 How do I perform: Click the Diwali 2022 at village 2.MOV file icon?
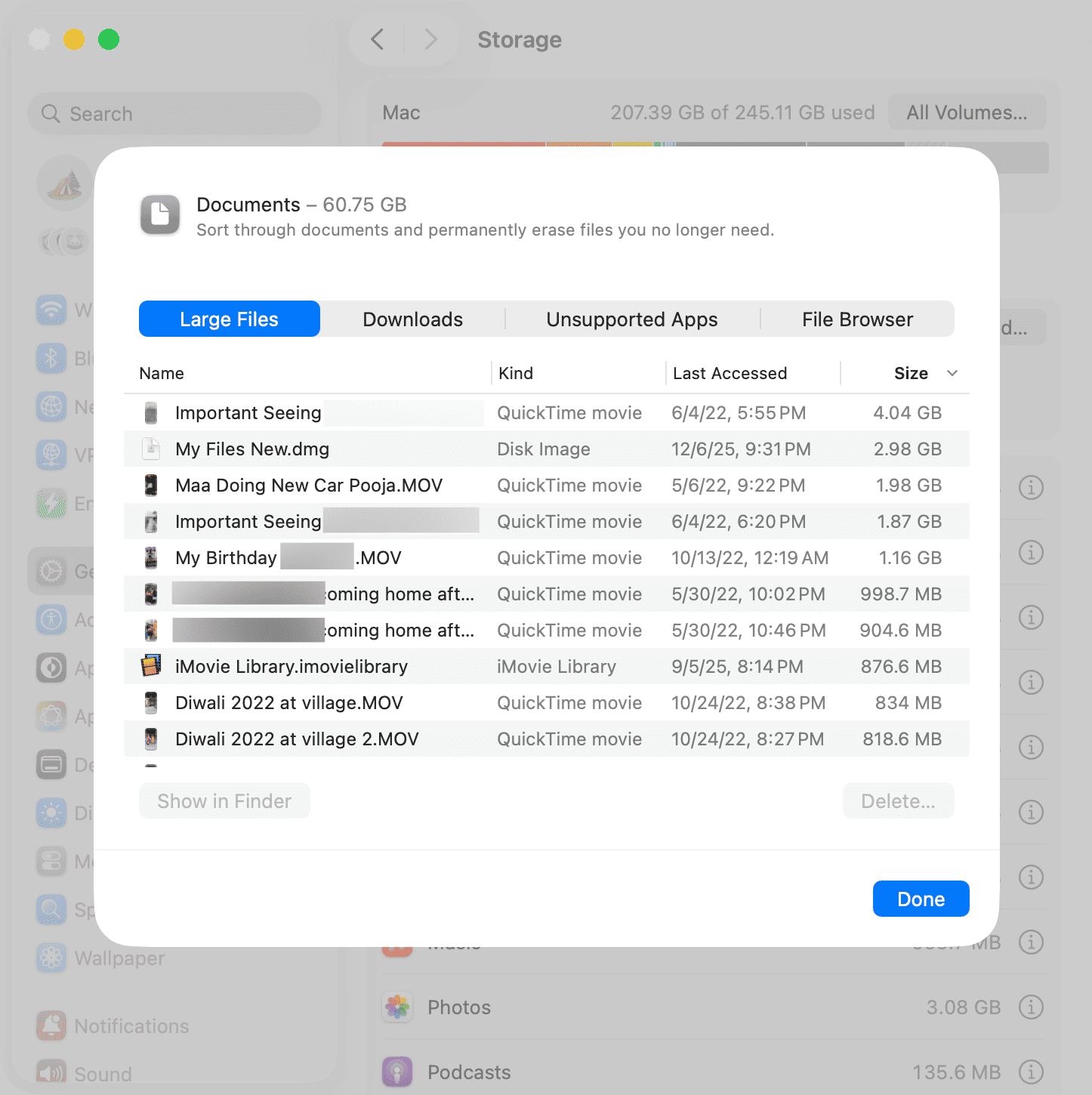[x=151, y=739]
